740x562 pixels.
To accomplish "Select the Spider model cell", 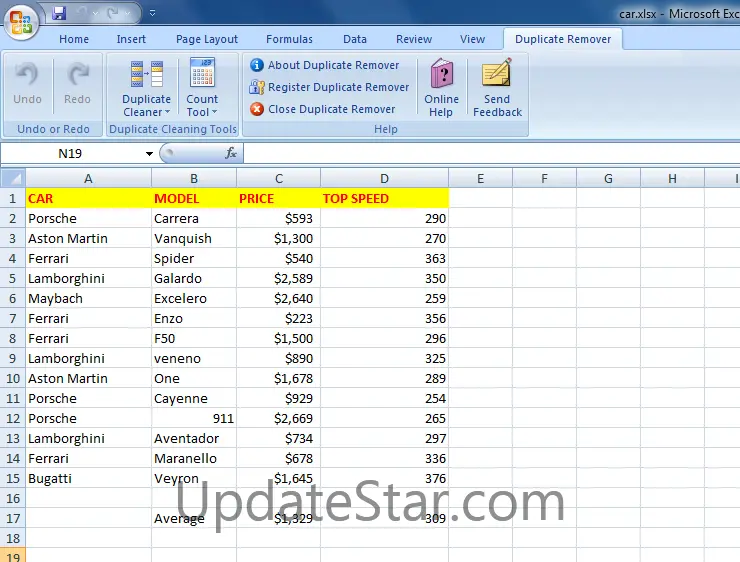I will click(x=194, y=259).
